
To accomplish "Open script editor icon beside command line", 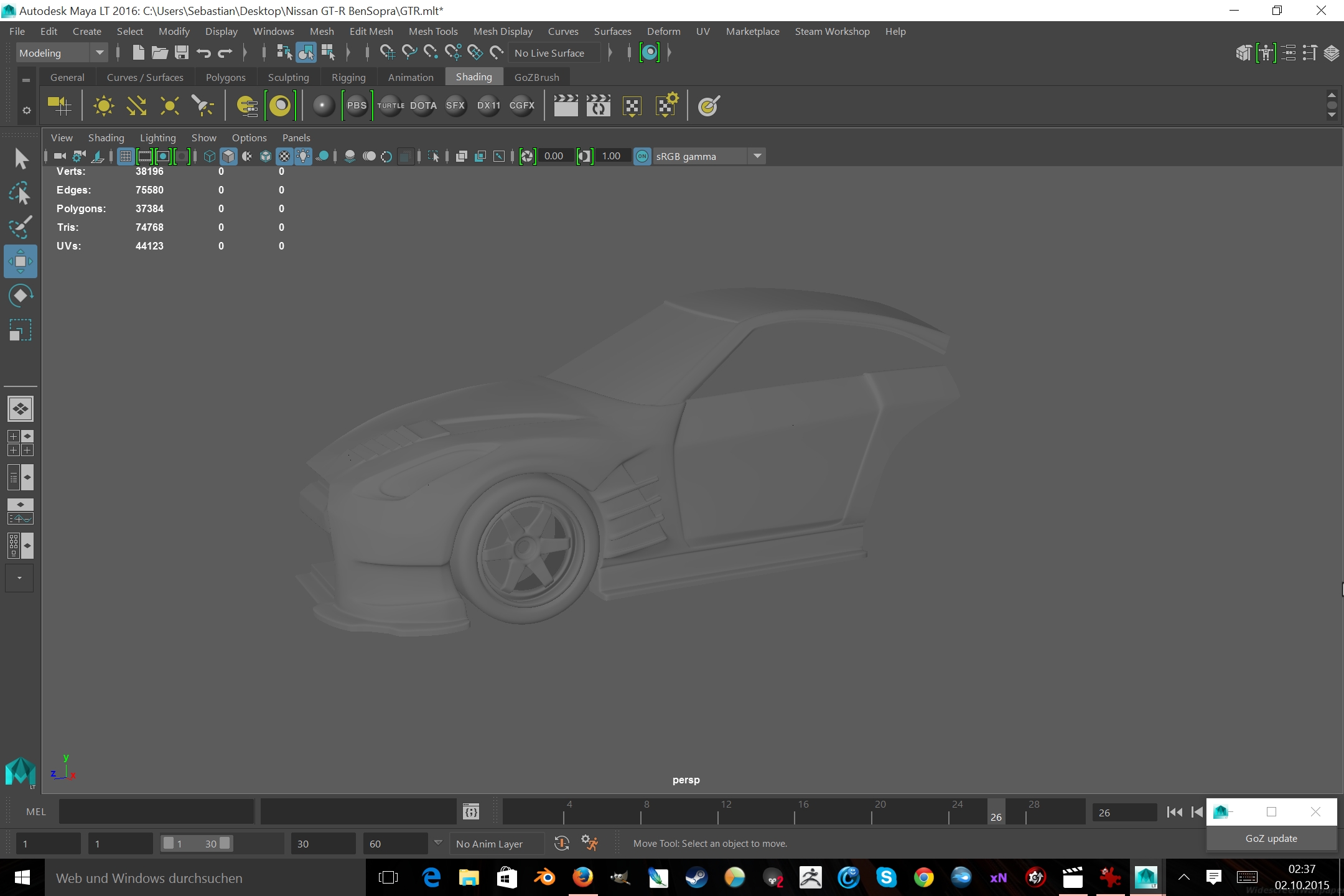I will pos(471,811).
